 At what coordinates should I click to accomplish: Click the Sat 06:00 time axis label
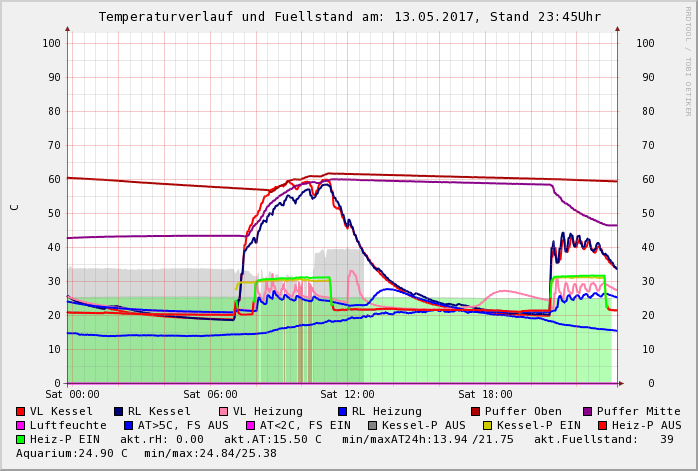(x=210, y=395)
